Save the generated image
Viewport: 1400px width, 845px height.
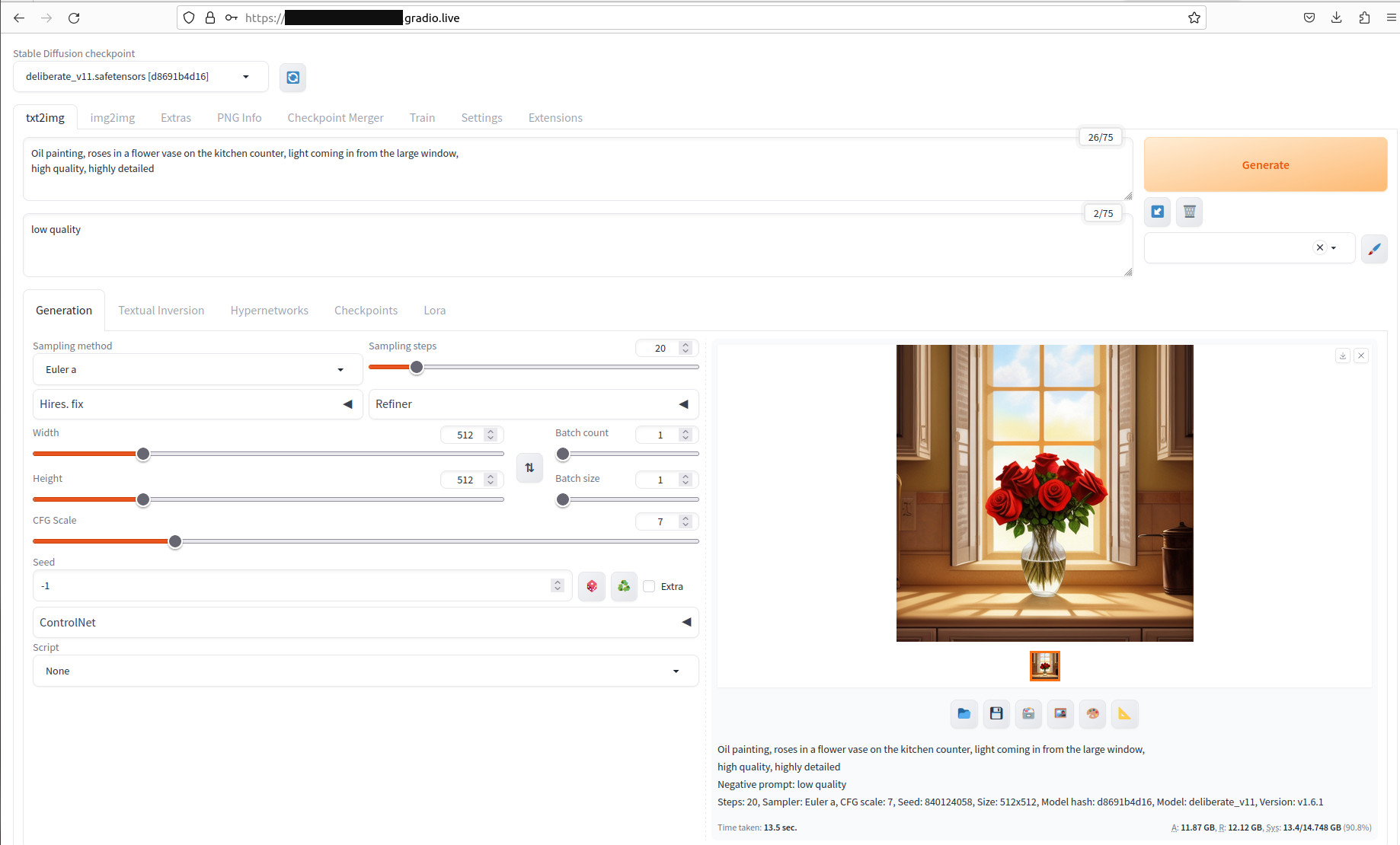point(996,713)
